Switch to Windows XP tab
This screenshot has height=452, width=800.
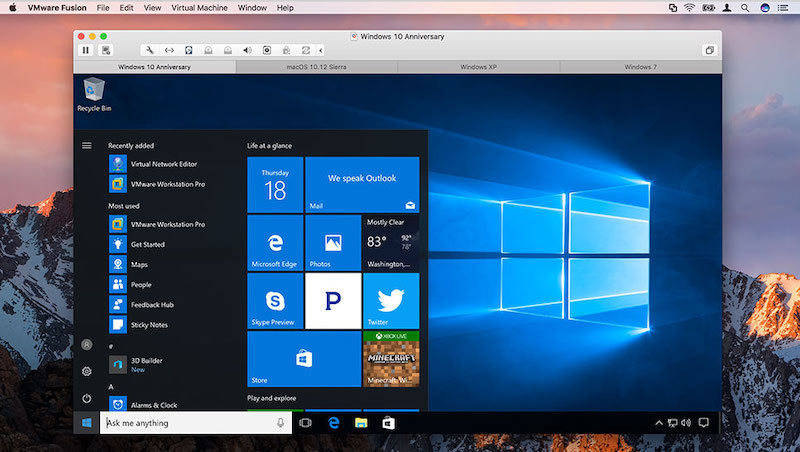[478, 67]
